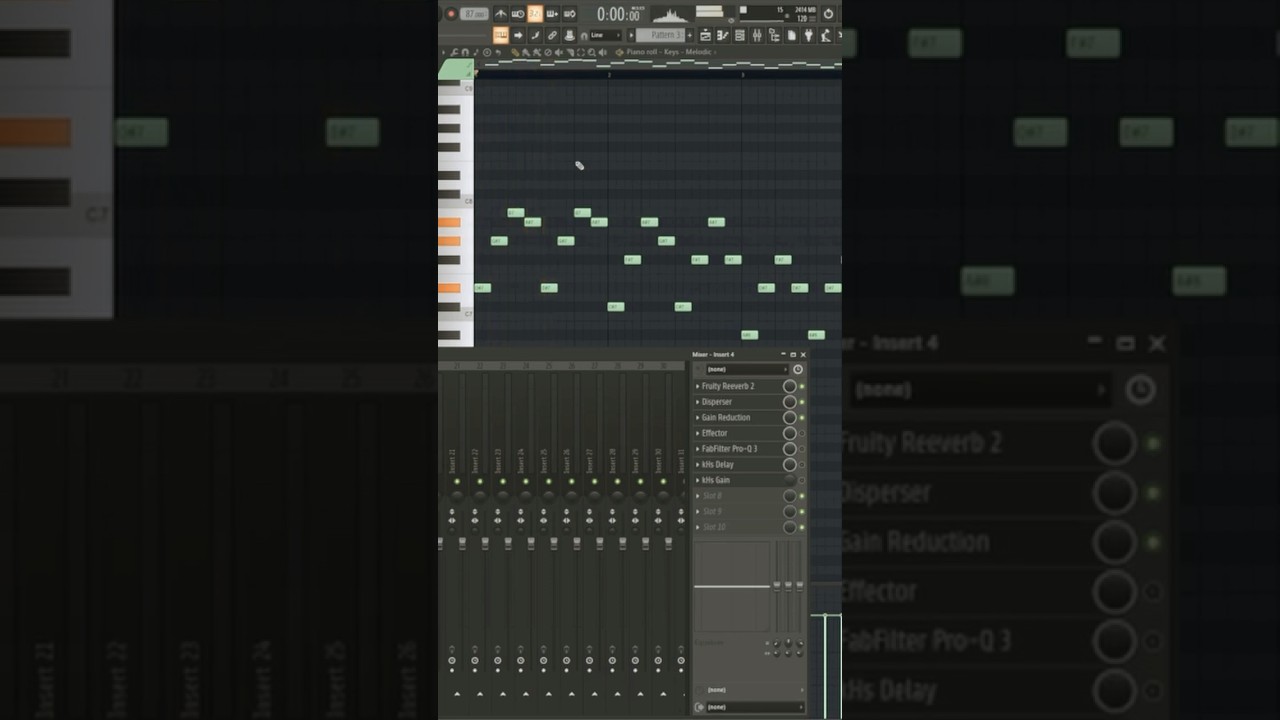Select the empty Slot 8 effect slot
The height and width of the screenshot is (720, 1280).
(712, 496)
